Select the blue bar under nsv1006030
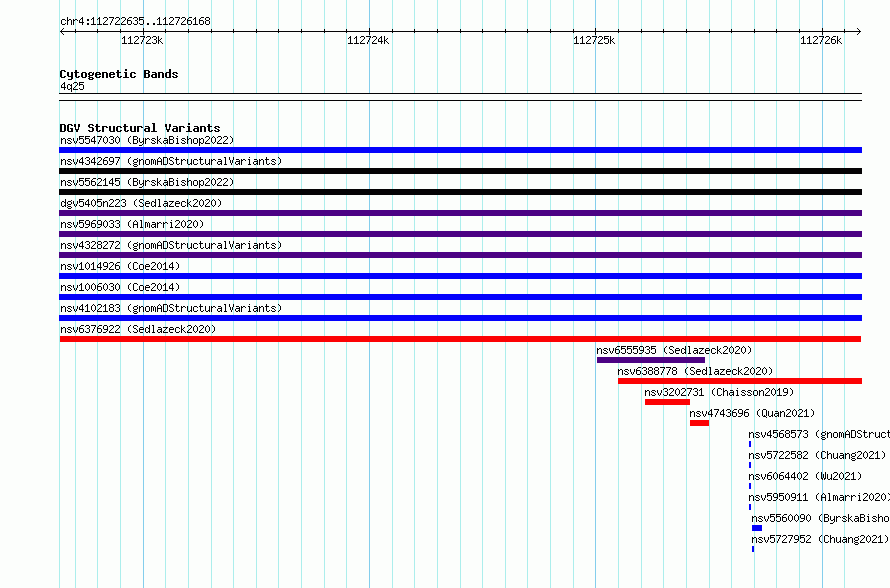Image resolution: width=890 pixels, height=588 pixels. (460, 297)
